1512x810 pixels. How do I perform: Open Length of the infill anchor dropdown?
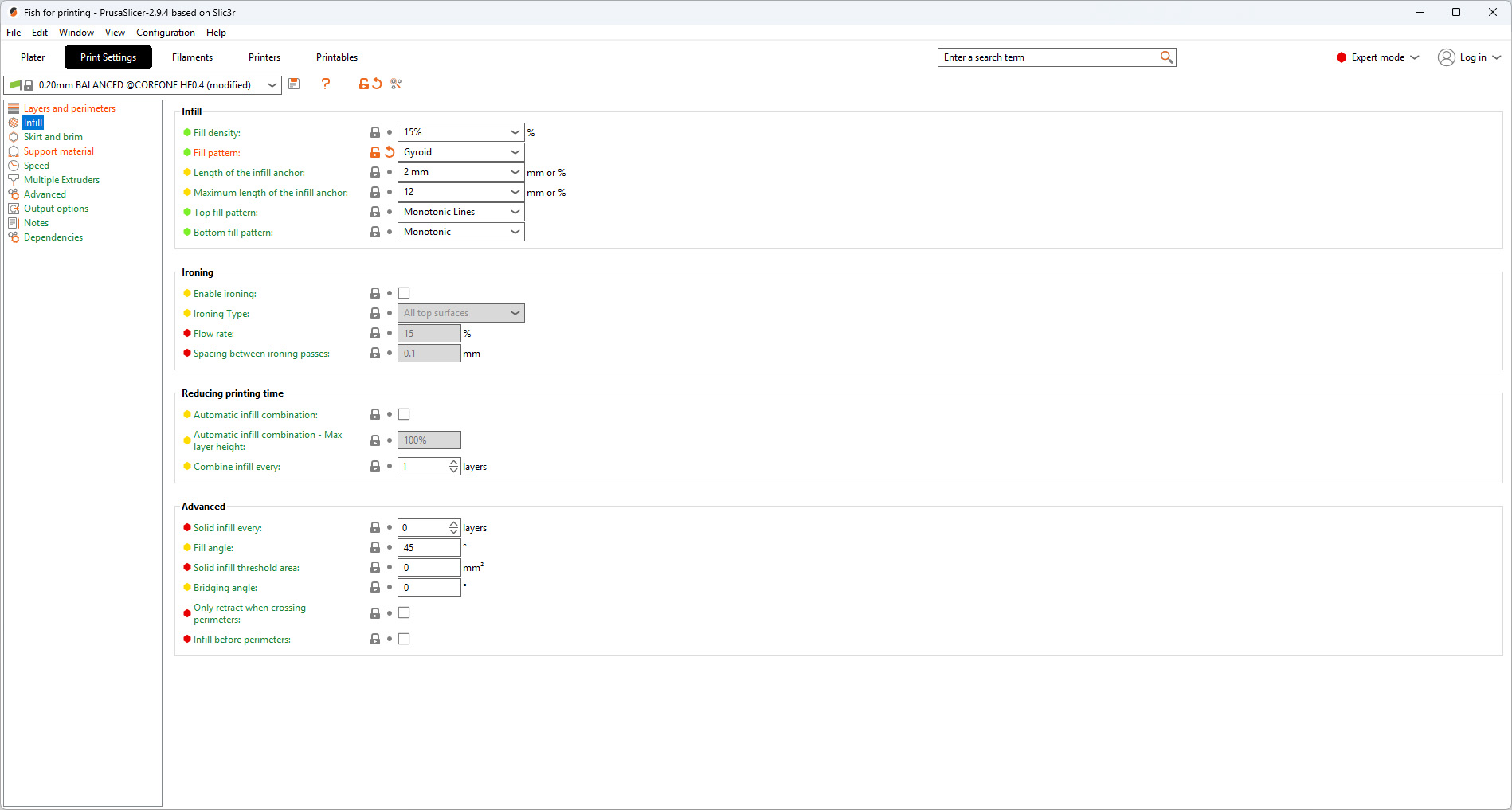(x=460, y=172)
